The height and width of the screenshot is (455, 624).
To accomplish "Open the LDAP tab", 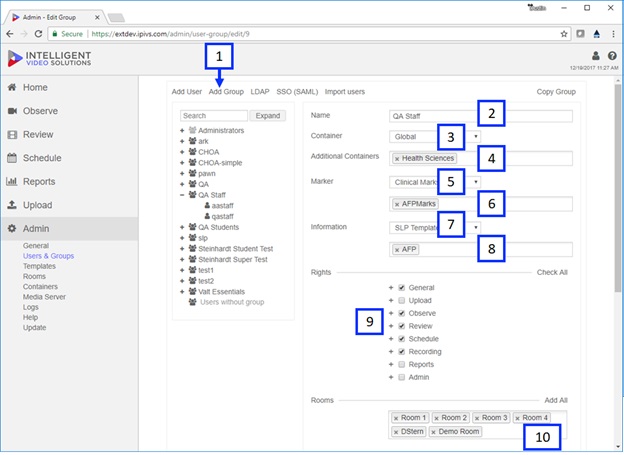I will (260, 92).
